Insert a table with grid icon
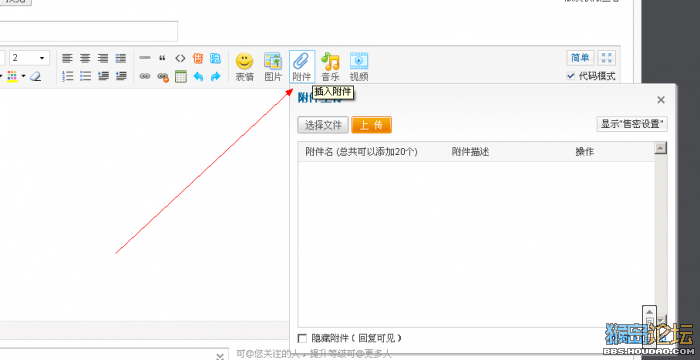This screenshot has height=360, width=700. click(180, 76)
